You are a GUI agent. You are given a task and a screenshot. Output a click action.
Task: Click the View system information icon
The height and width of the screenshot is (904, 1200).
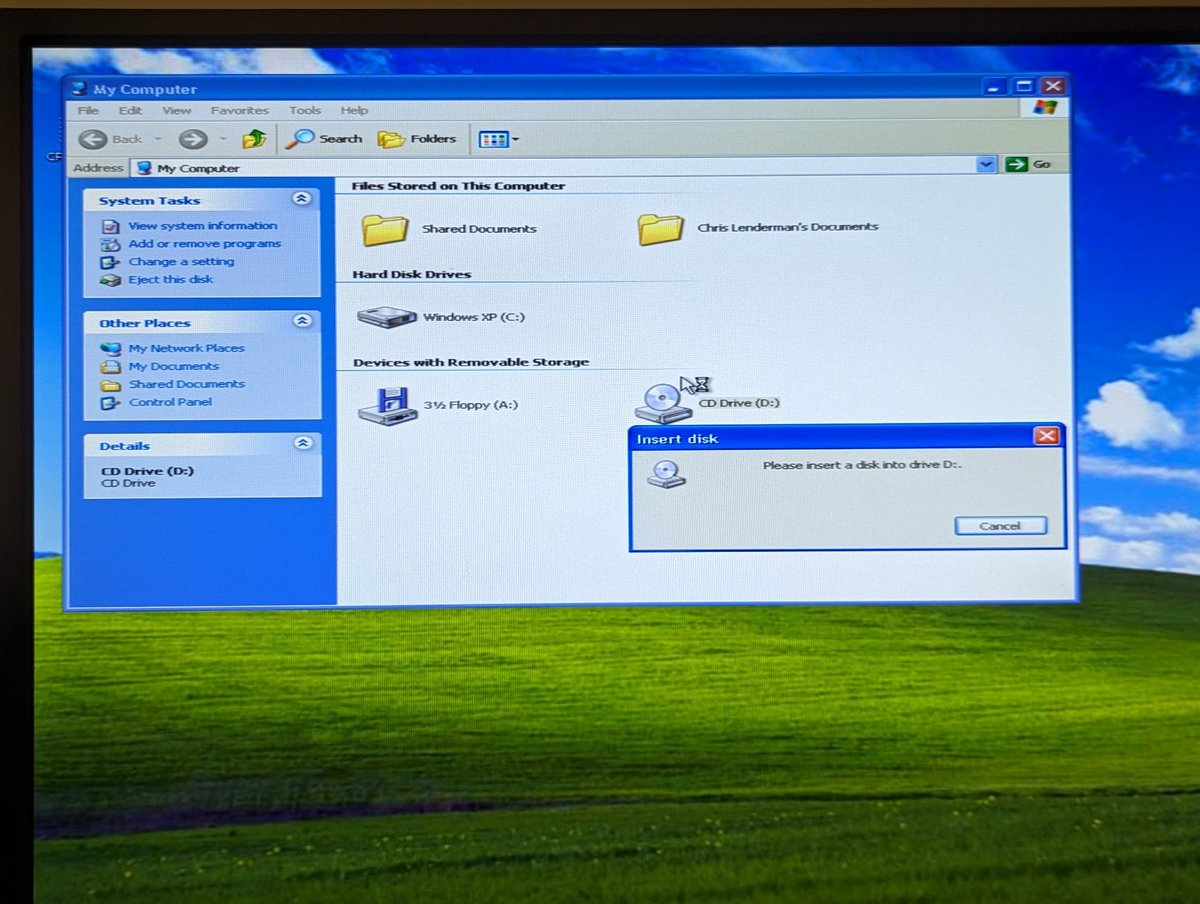tap(110, 227)
